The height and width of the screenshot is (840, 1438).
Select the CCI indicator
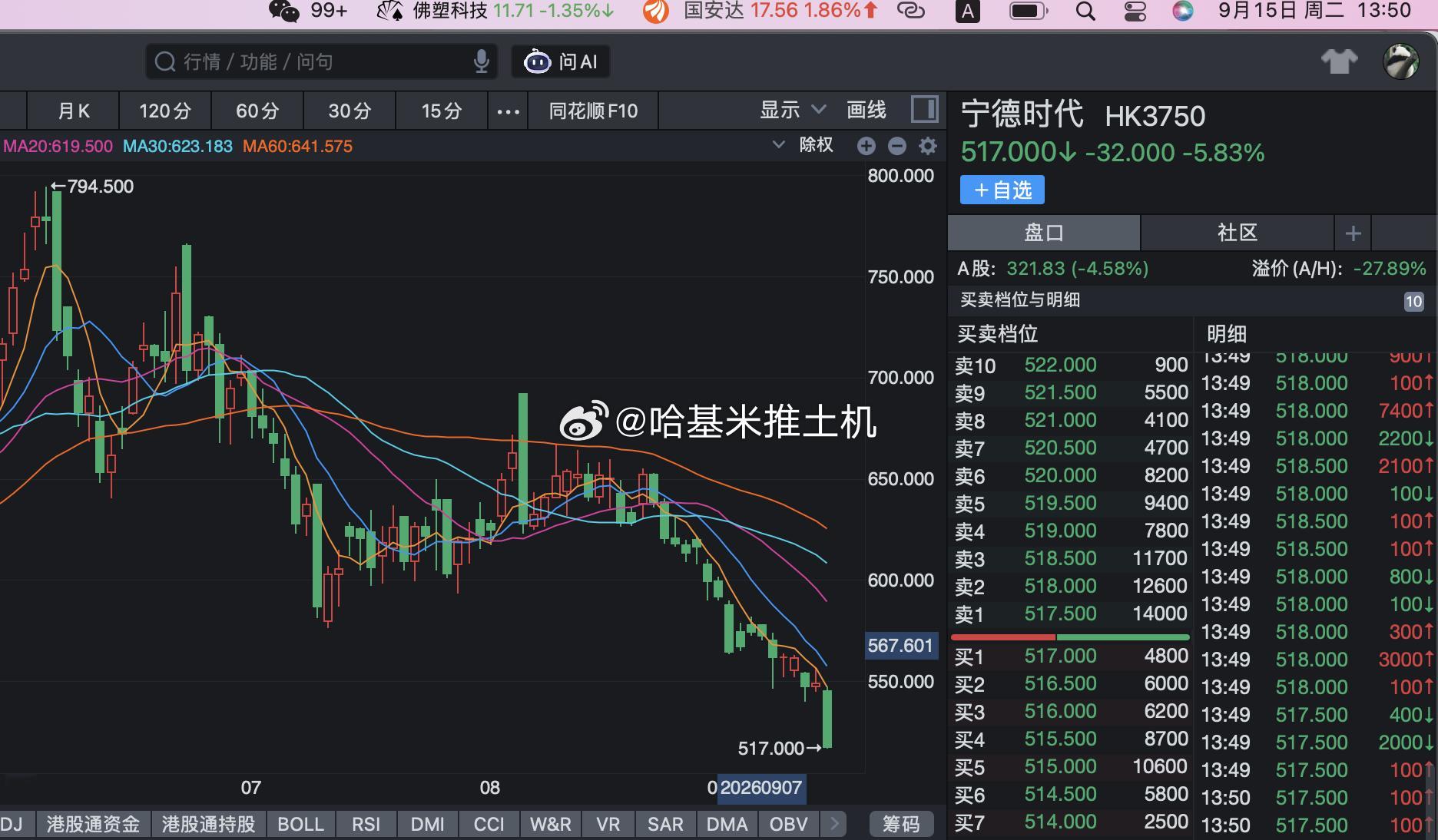[x=489, y=825]
